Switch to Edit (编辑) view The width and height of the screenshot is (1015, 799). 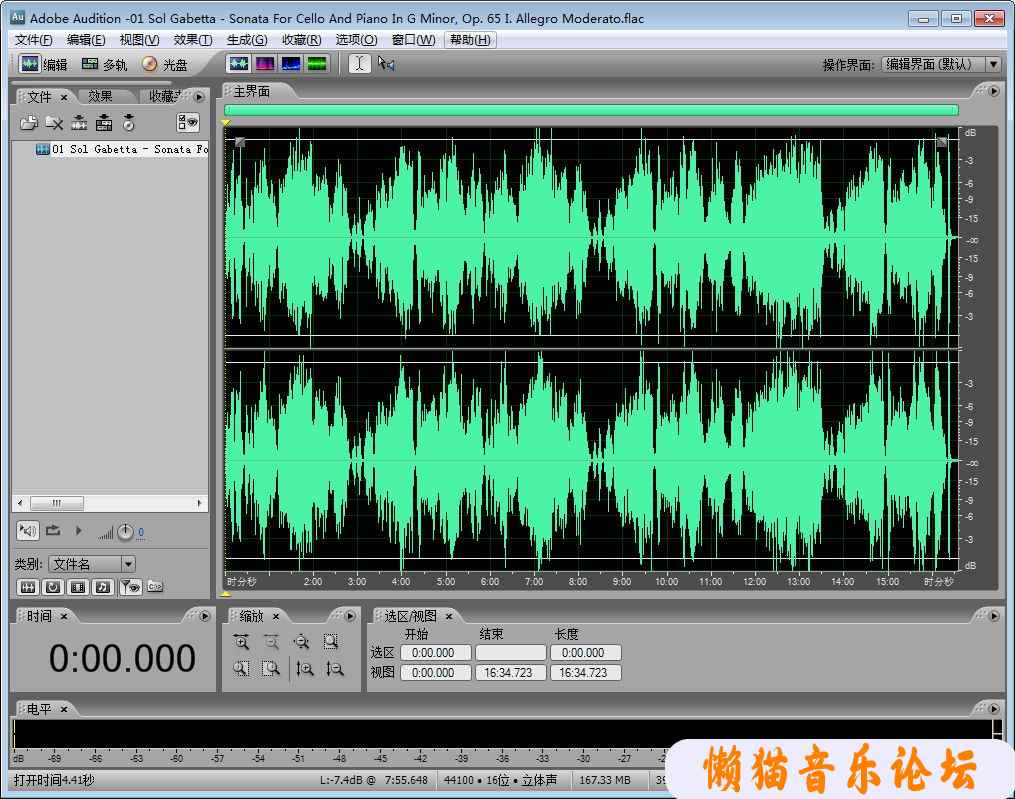pyautogui.click(x=43, y=64)
